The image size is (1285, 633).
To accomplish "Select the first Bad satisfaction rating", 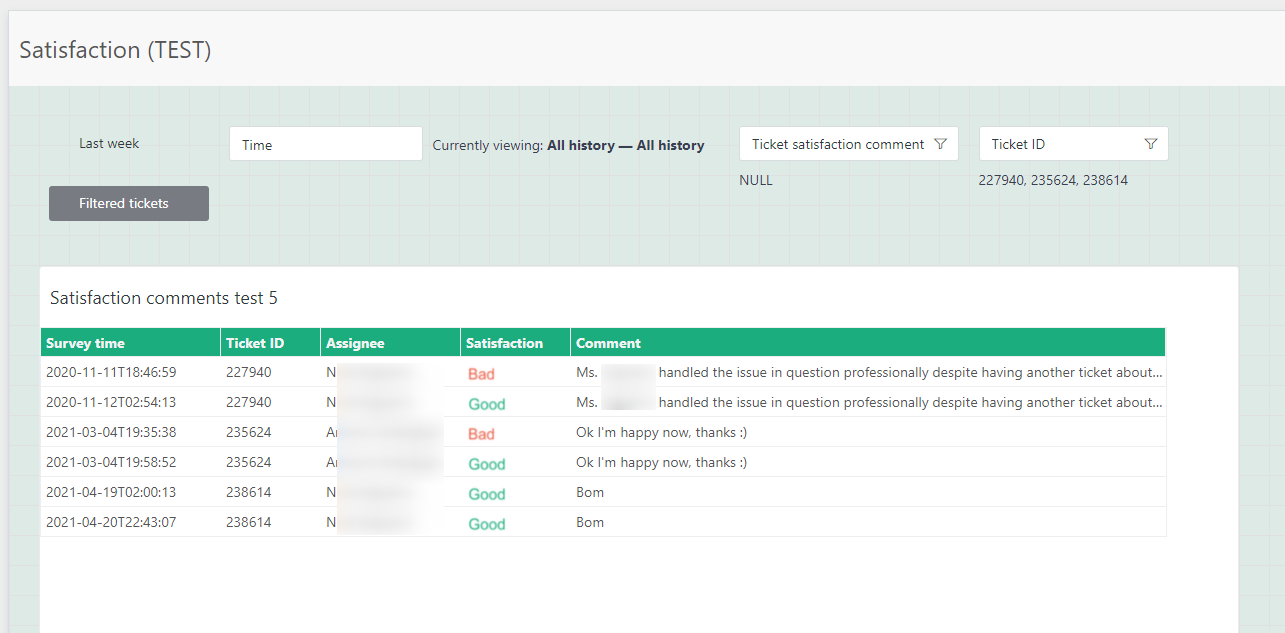I will [x=481, y=374].
